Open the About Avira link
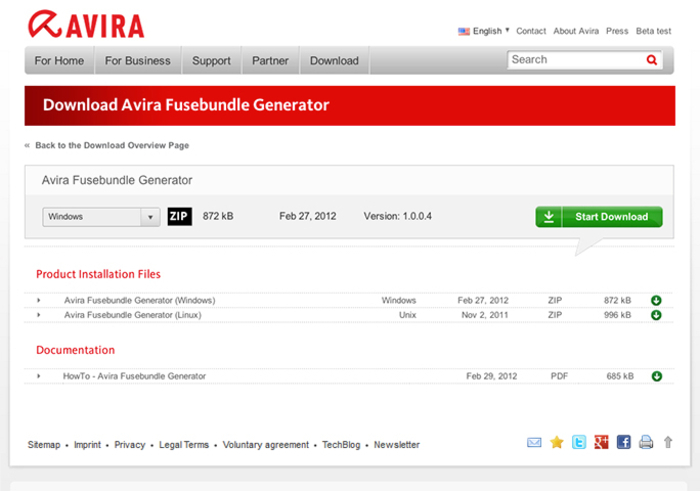This screenshot has width=700, height=491. [576, 31]
